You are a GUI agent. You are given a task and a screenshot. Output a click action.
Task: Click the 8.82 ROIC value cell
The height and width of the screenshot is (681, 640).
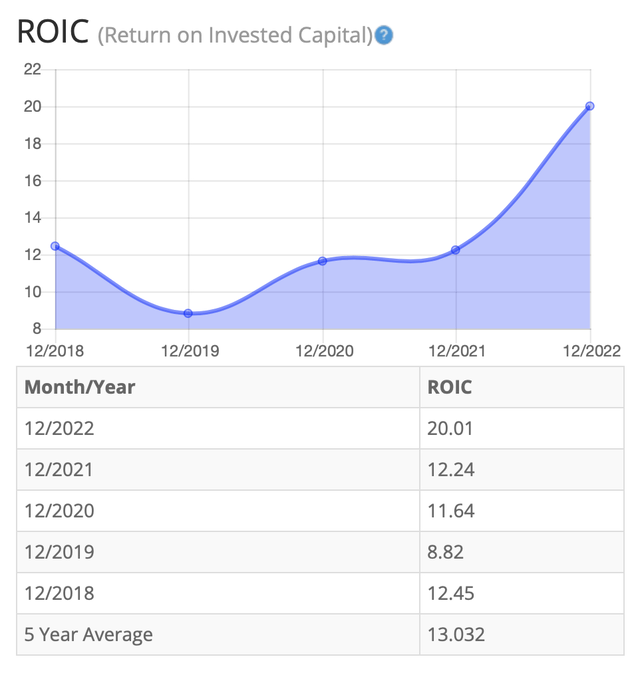click(x=445, y=551)
